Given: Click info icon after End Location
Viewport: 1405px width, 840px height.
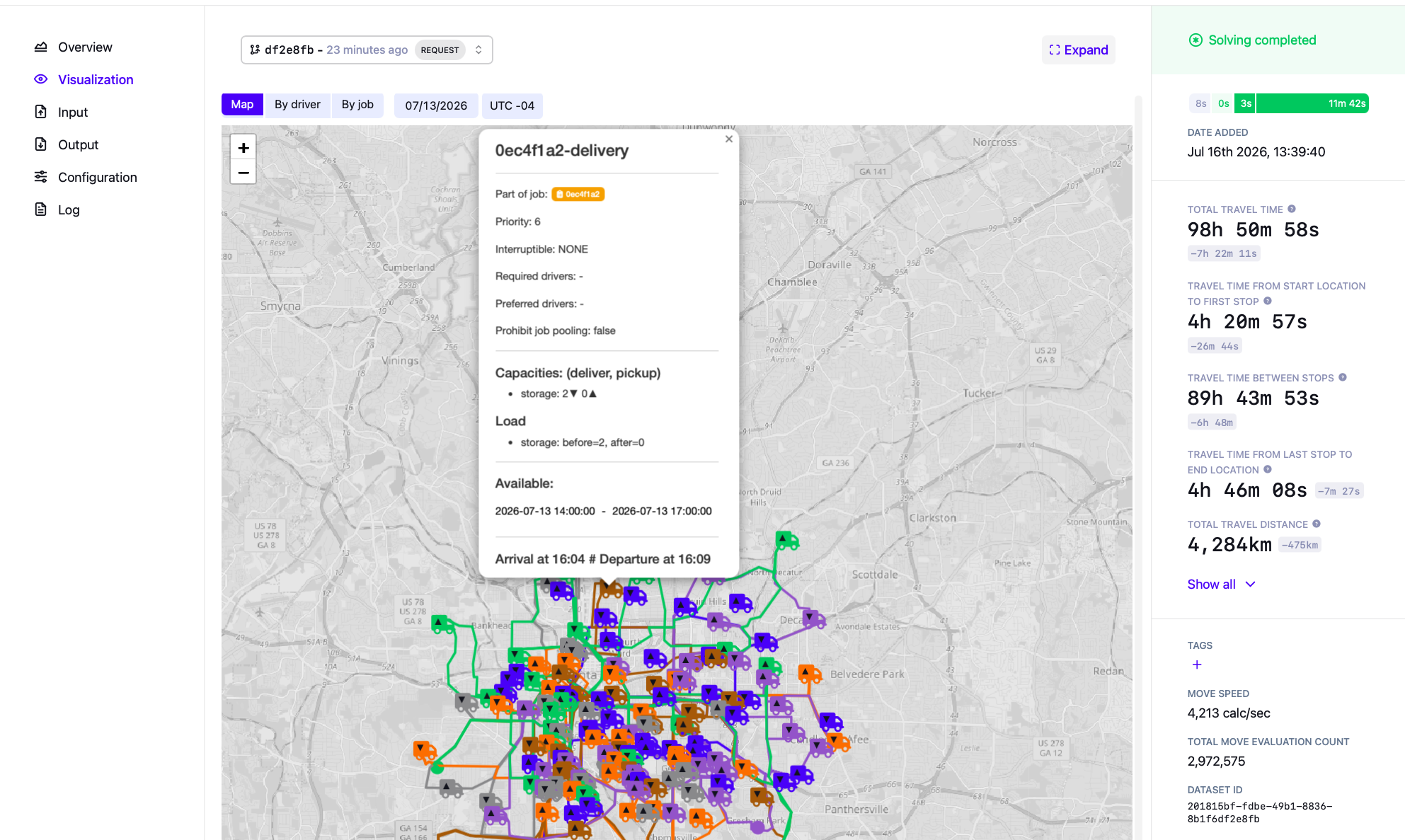Looking at the screenshot, I should pos(1268,469).
